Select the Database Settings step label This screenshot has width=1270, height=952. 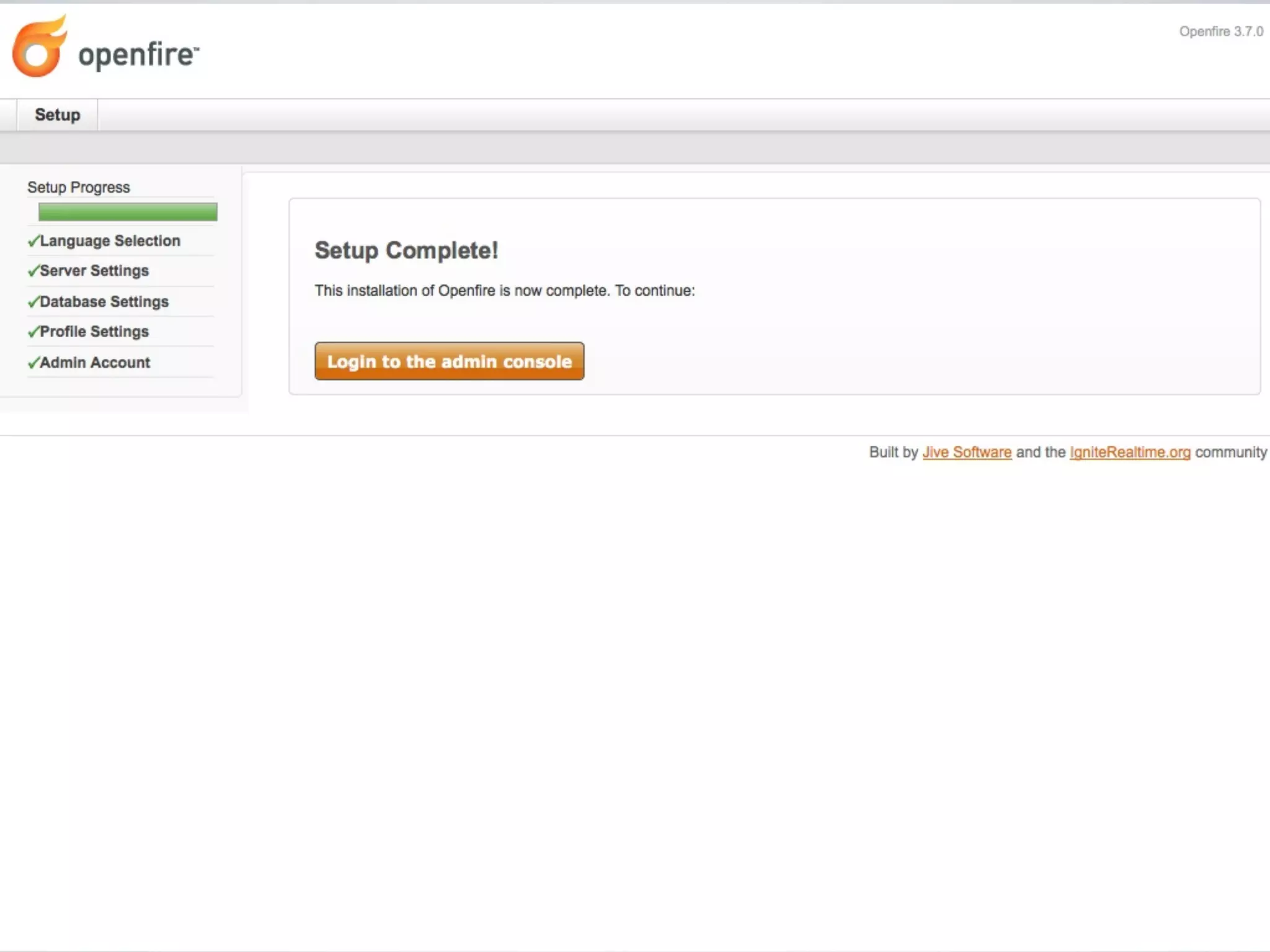(x=104, y=302)
